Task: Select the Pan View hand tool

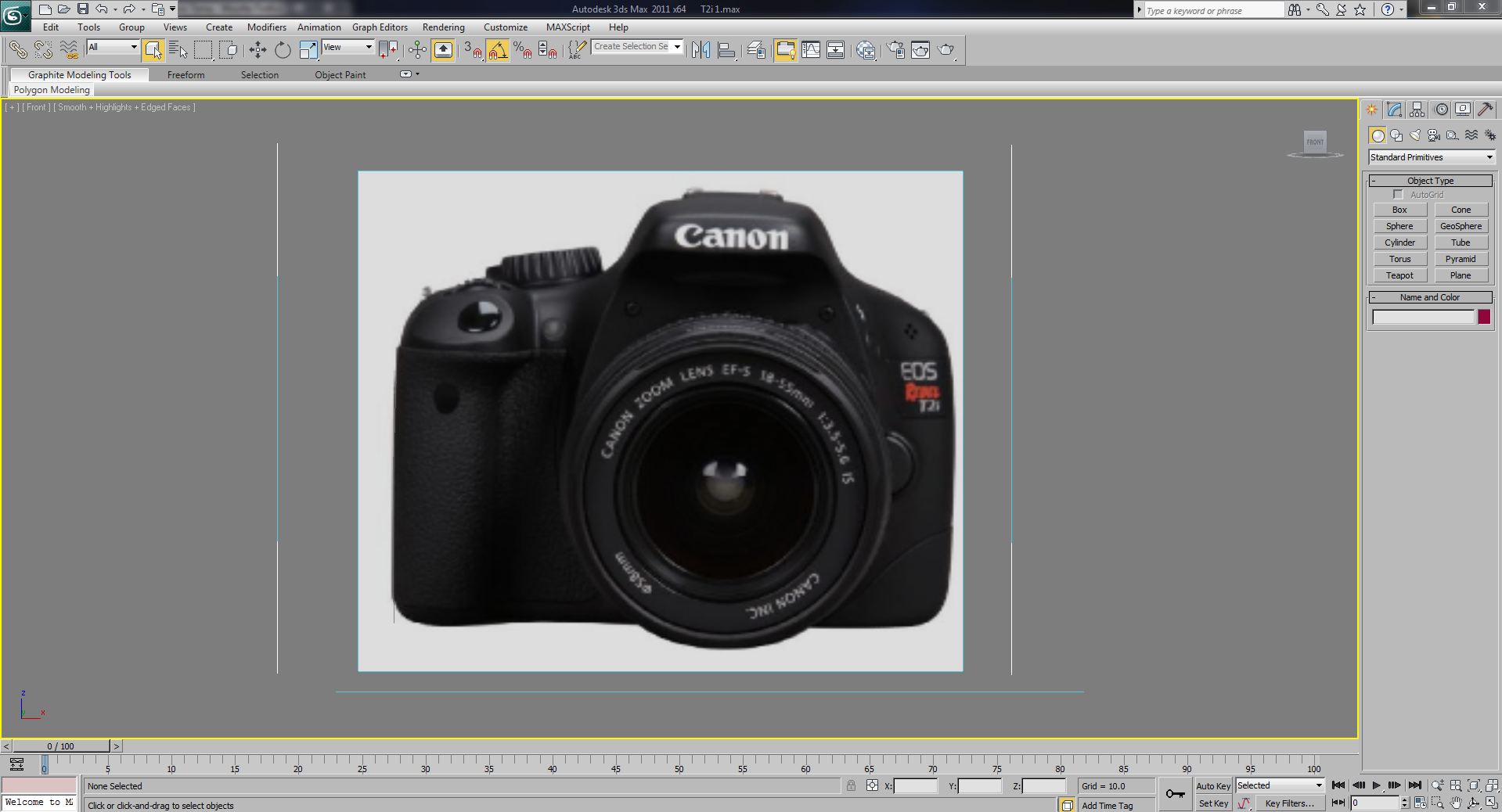Action: [x=1456, y=803]
